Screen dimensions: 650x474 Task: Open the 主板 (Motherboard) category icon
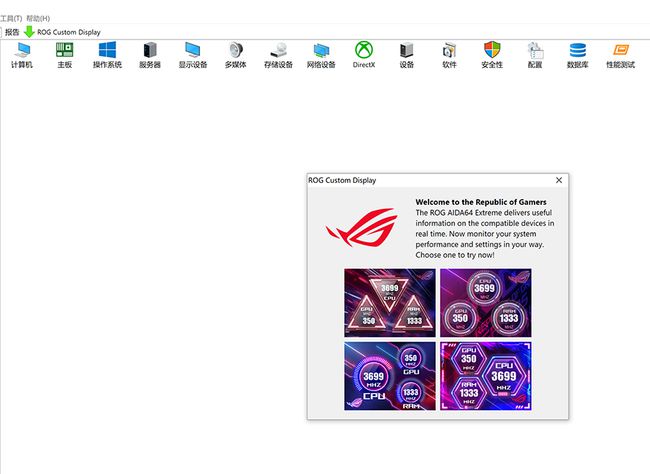pos(65,55)
